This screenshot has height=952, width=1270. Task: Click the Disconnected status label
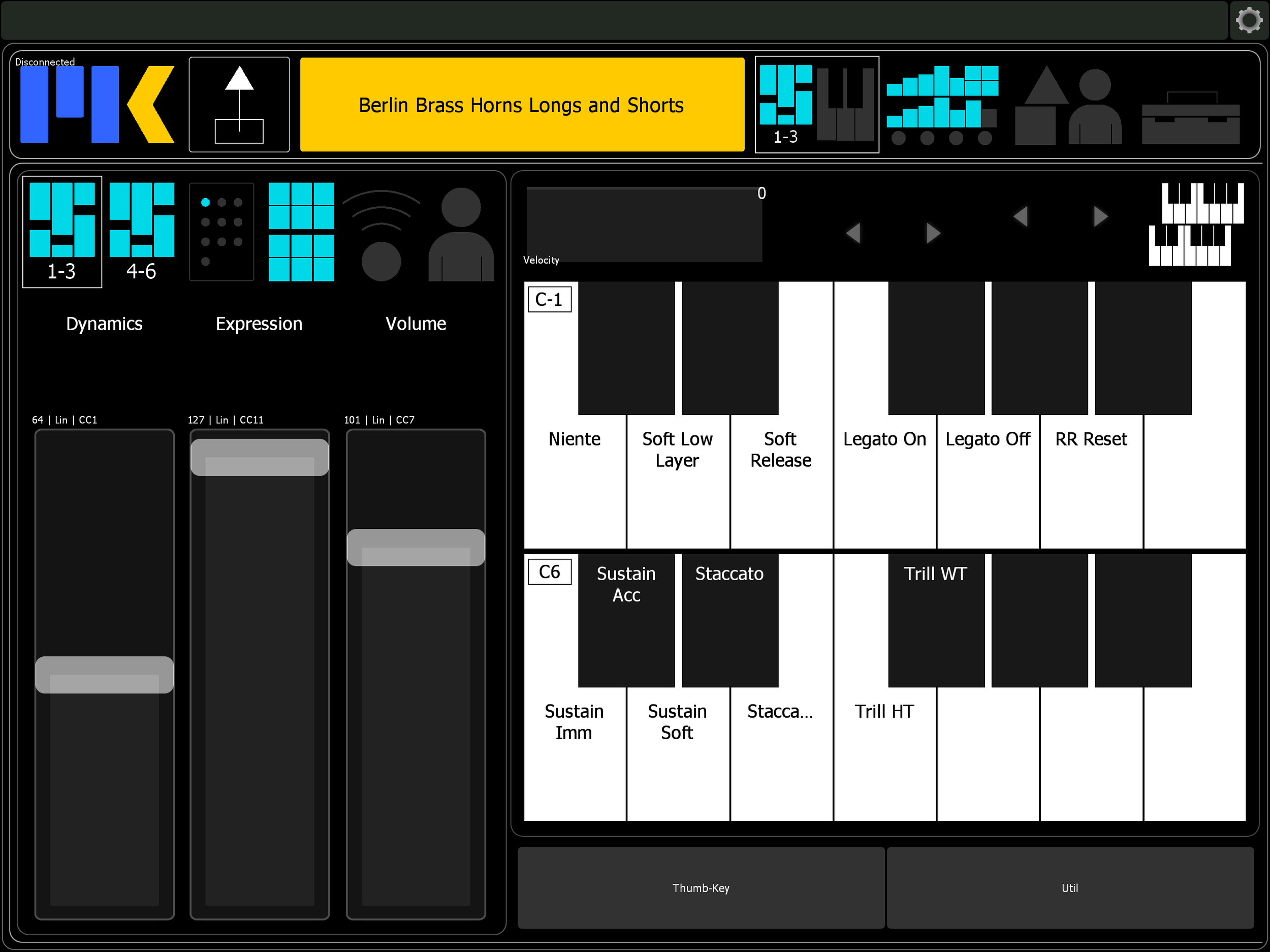(x=45, y=61)
